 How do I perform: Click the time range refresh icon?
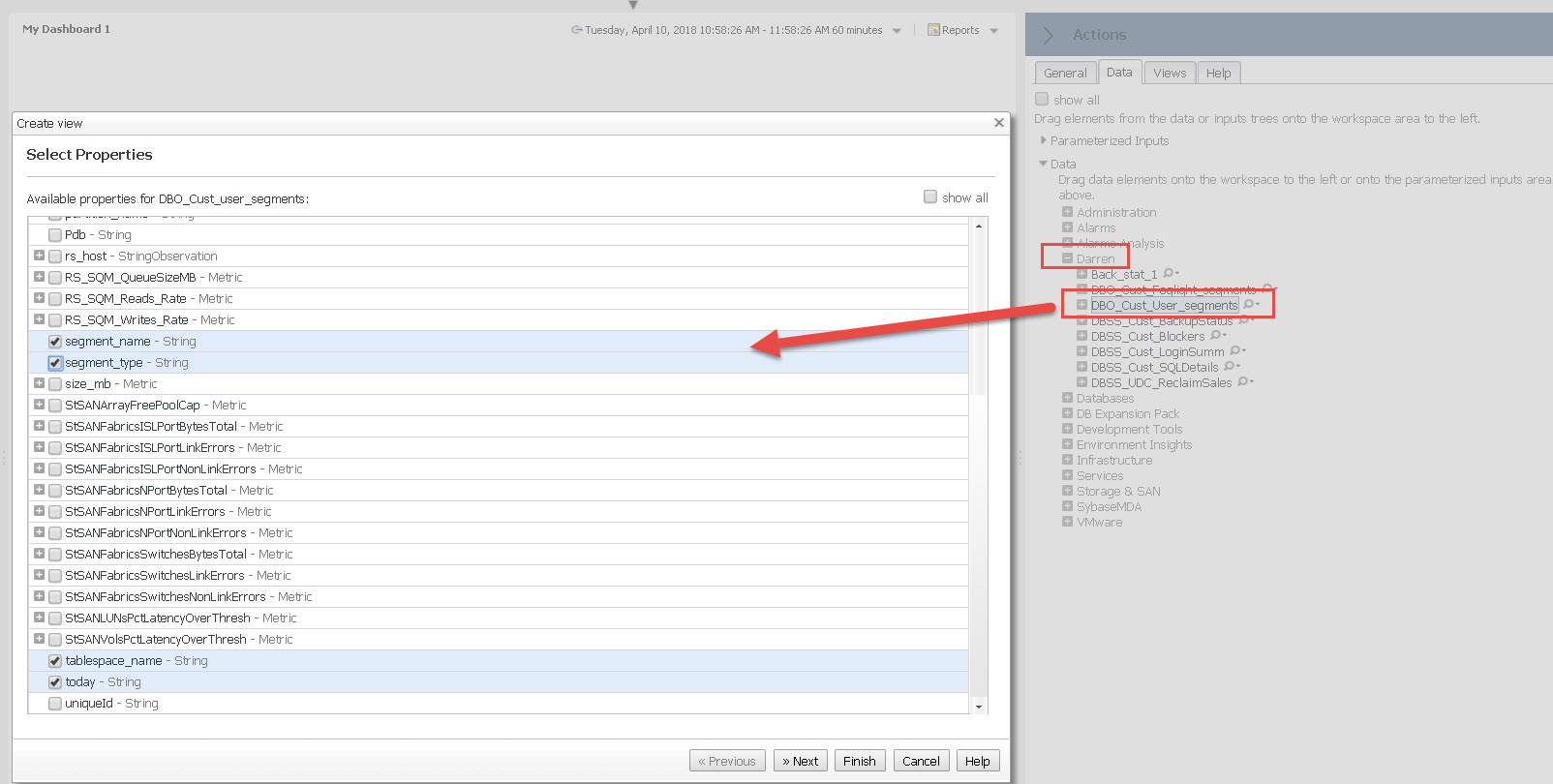click(577, 30)
